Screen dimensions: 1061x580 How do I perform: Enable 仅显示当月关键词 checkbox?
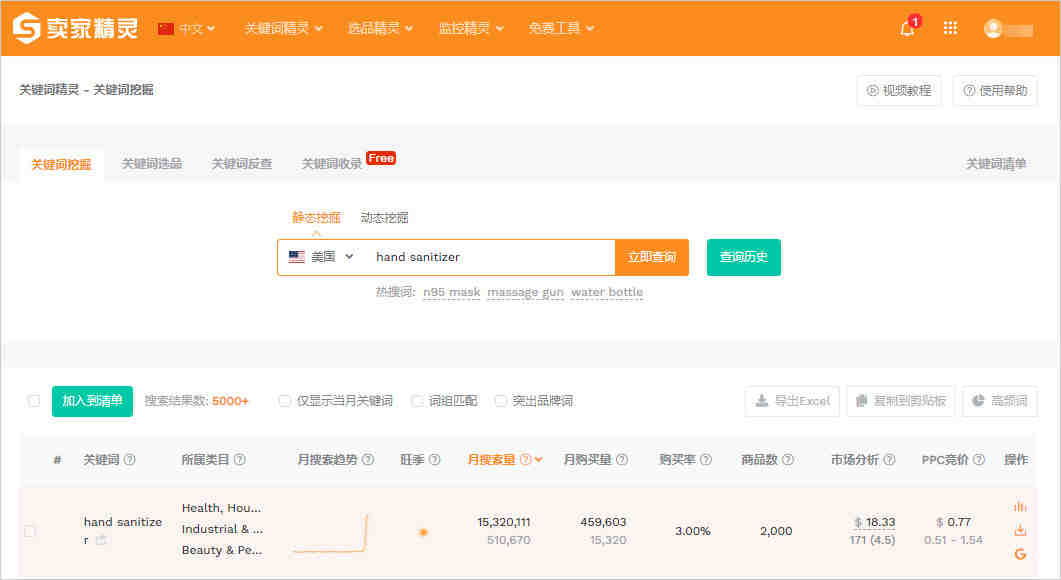285,401
